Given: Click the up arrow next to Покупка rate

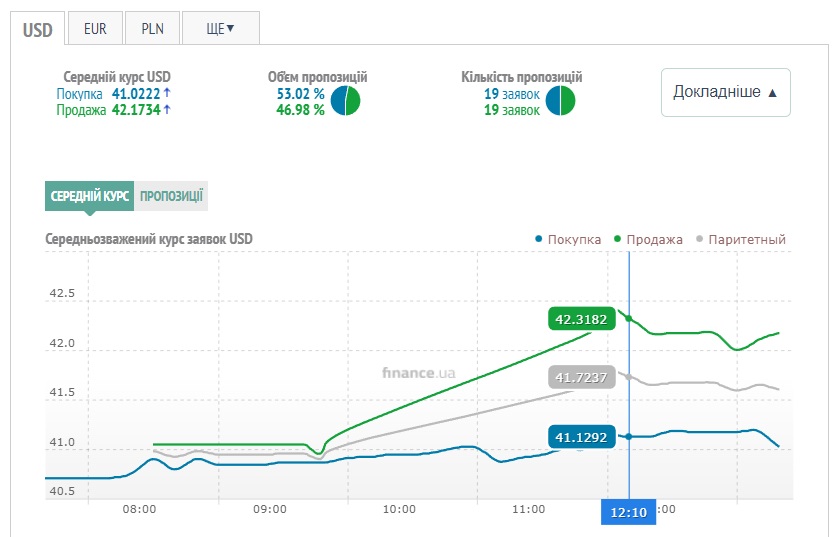Looking at the screenshot, I should pyautogui.click(x=167, y=93).
